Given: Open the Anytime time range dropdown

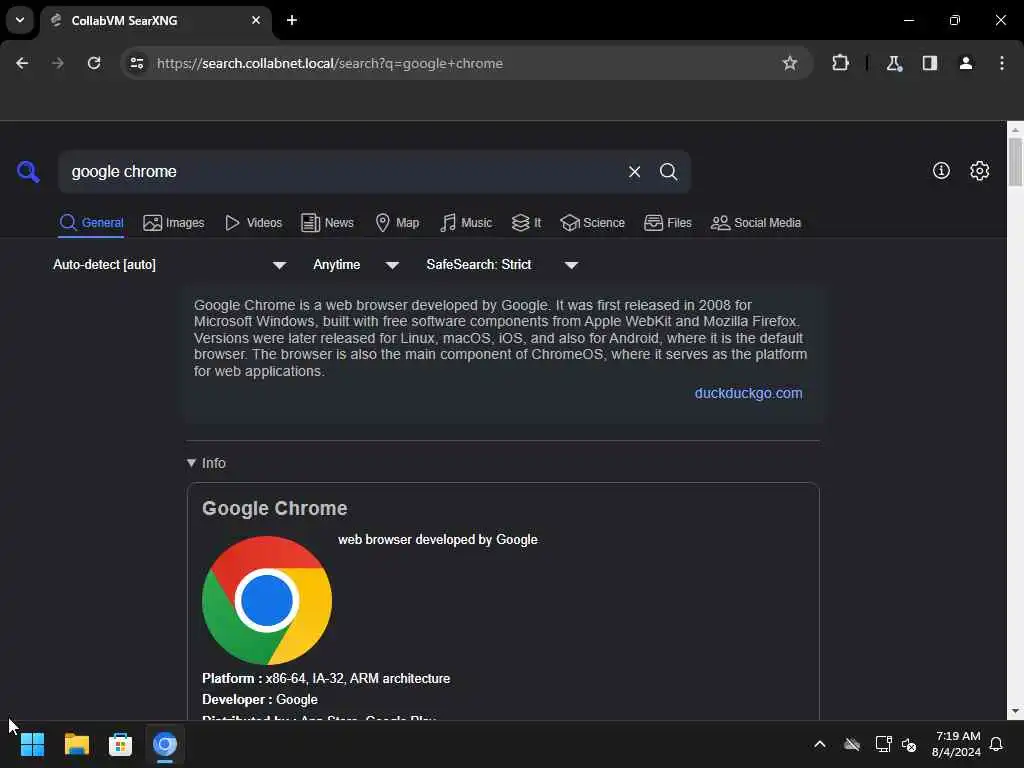Looking at the screenshot, I should click(356, 264).
